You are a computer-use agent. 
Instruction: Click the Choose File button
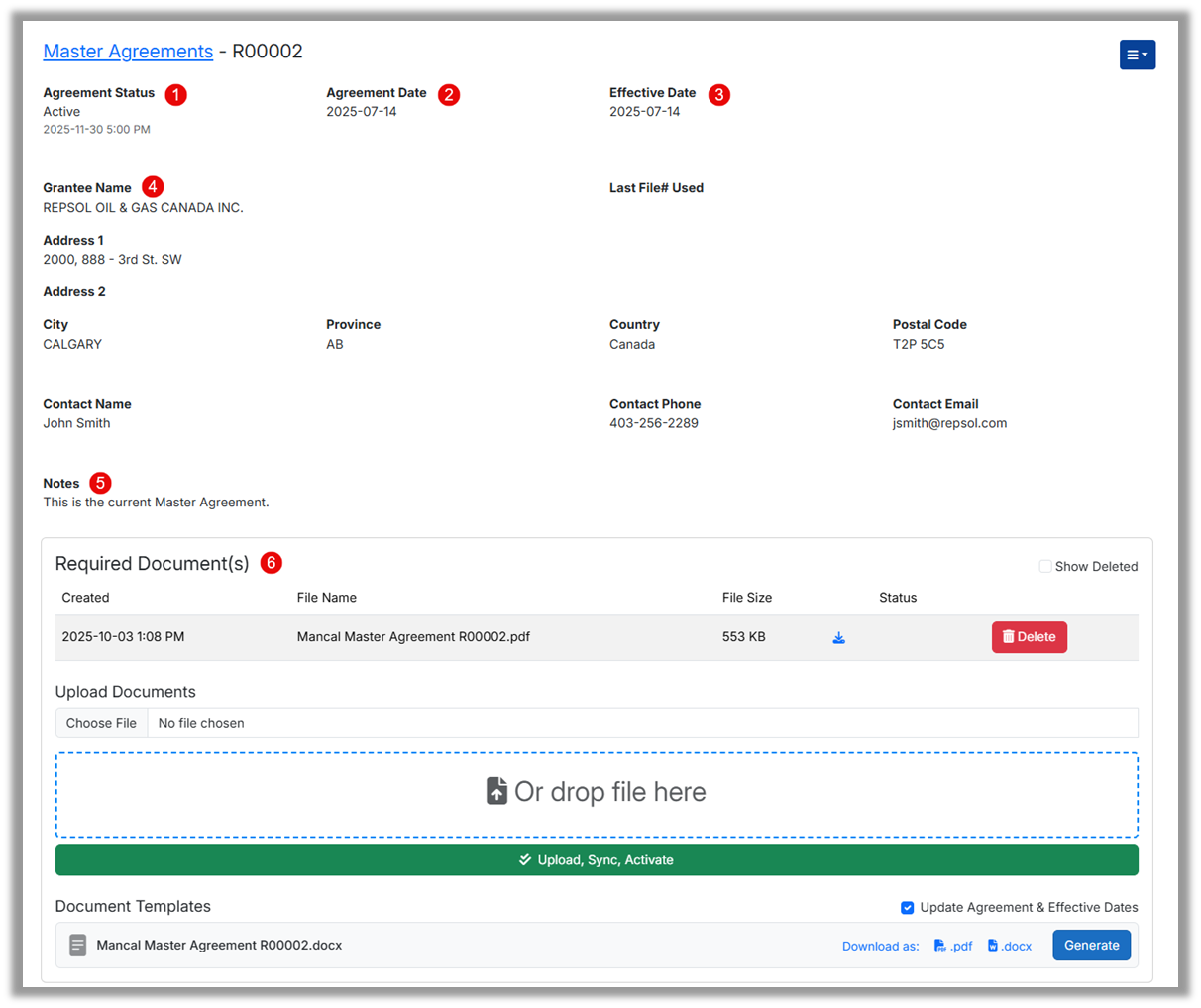pyautogui.click(x=101, y=723)
